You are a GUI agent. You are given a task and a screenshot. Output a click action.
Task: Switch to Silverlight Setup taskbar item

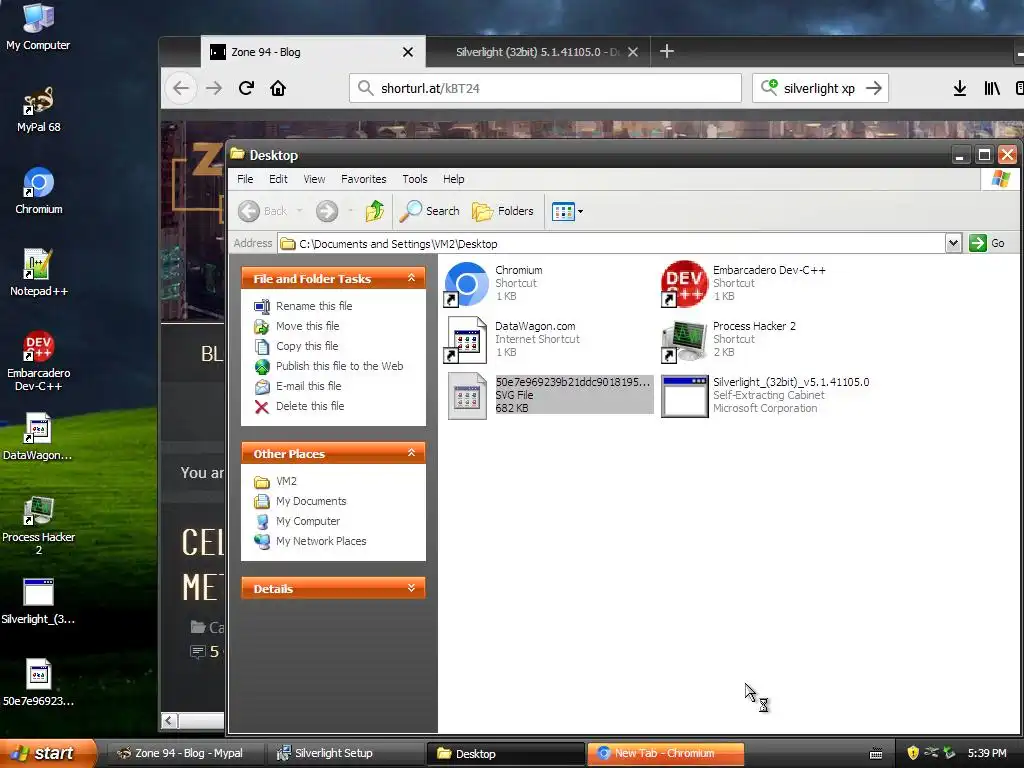346,754
